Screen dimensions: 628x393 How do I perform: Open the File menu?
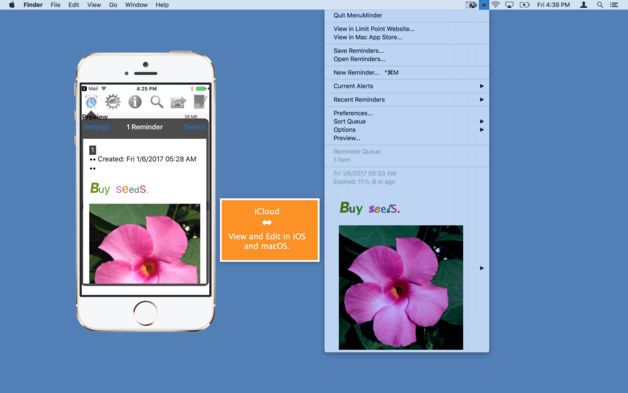pos(55,5)
